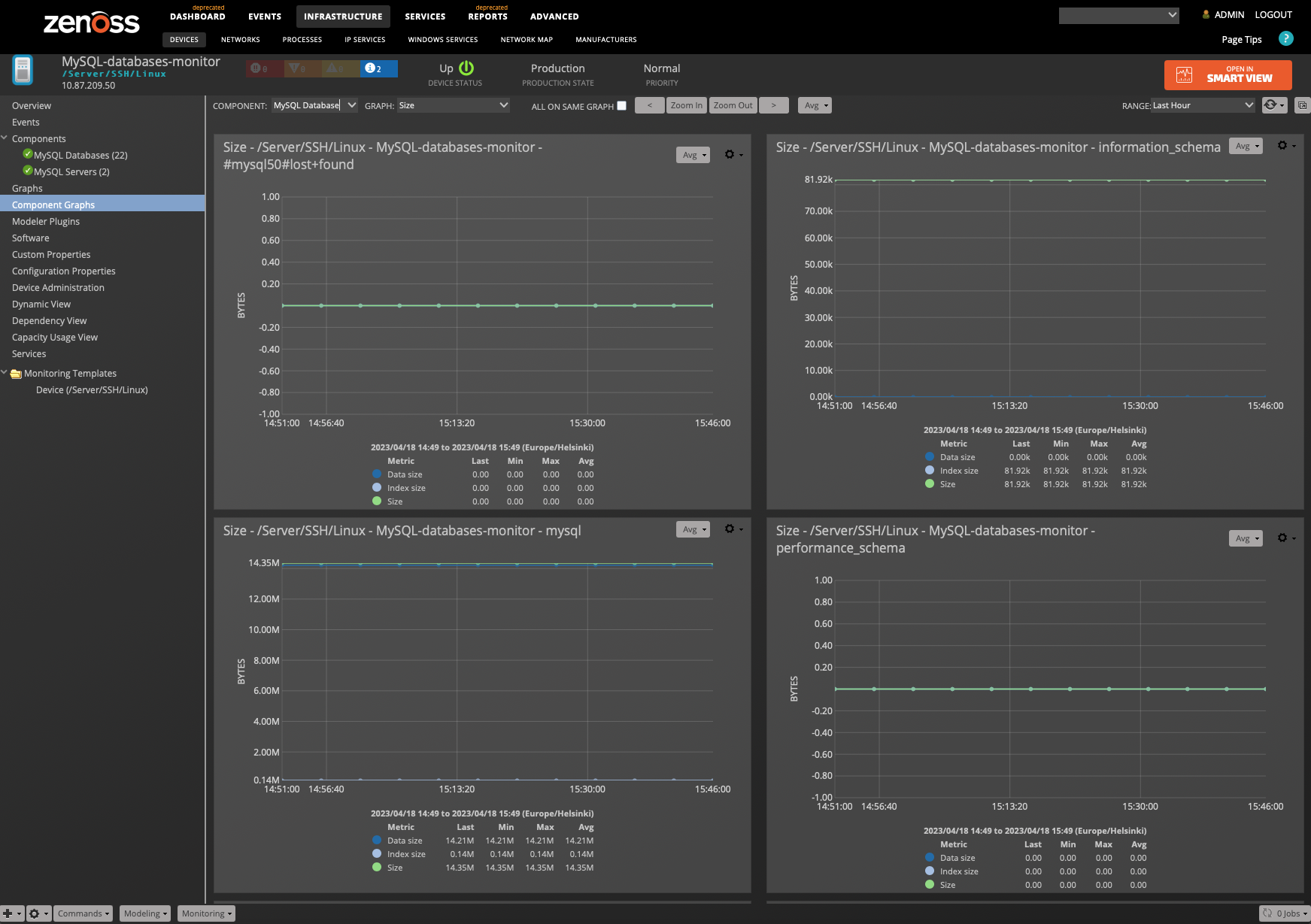Open Avg dropdown on information_schema graph
Screen dimensions: 1311x924
coord(1246,146)
